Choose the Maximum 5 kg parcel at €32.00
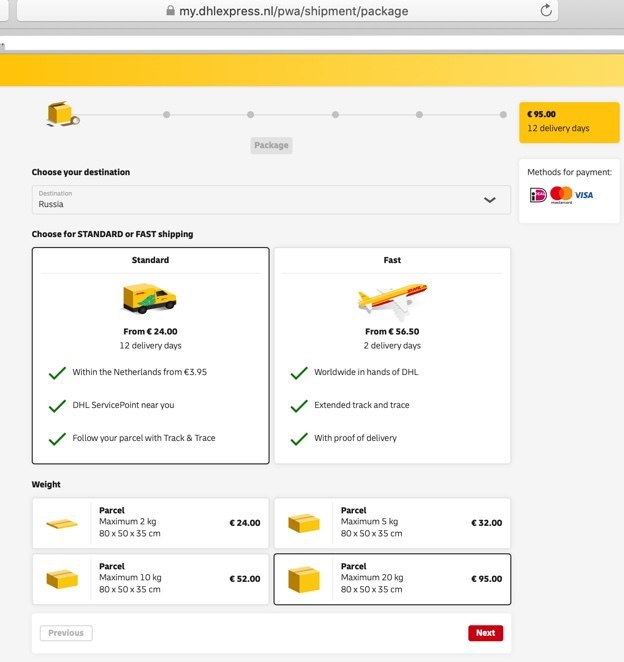The width and height of the screenshot is (624, 662). click(x=392, y=523)
